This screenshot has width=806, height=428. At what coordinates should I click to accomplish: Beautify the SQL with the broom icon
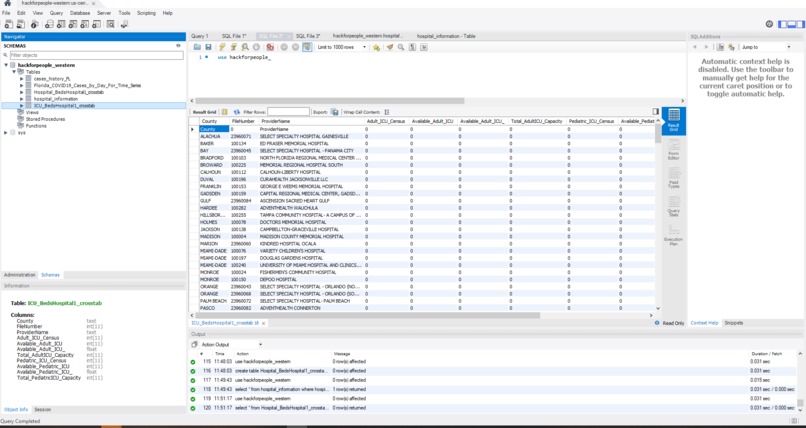[390, 47]
